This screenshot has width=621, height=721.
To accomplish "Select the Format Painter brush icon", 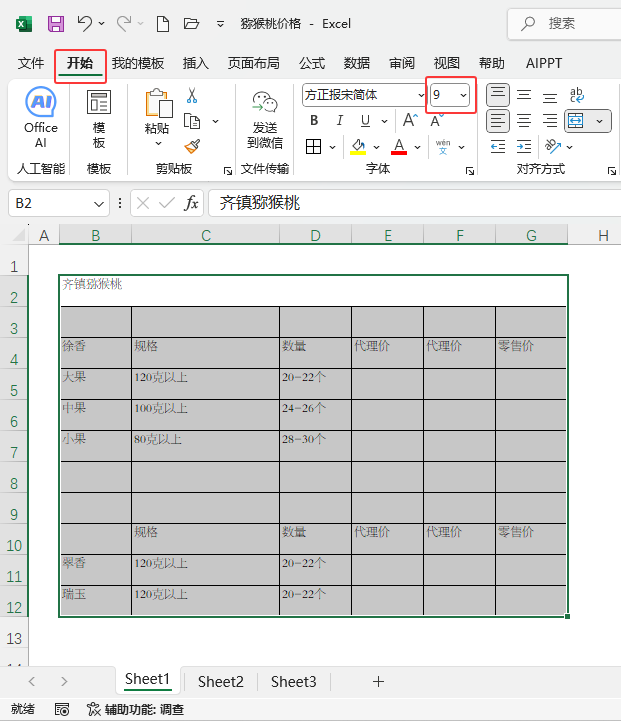I will pyautogui.click(x=192, y=147).
